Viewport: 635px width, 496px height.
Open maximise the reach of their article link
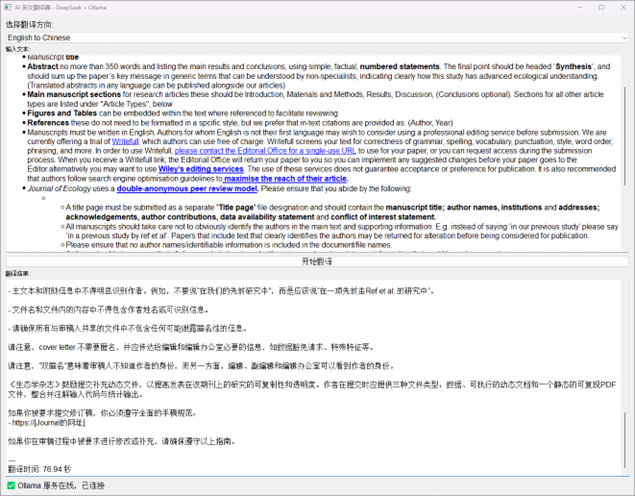pyautogui.click(x=286, y=179)
